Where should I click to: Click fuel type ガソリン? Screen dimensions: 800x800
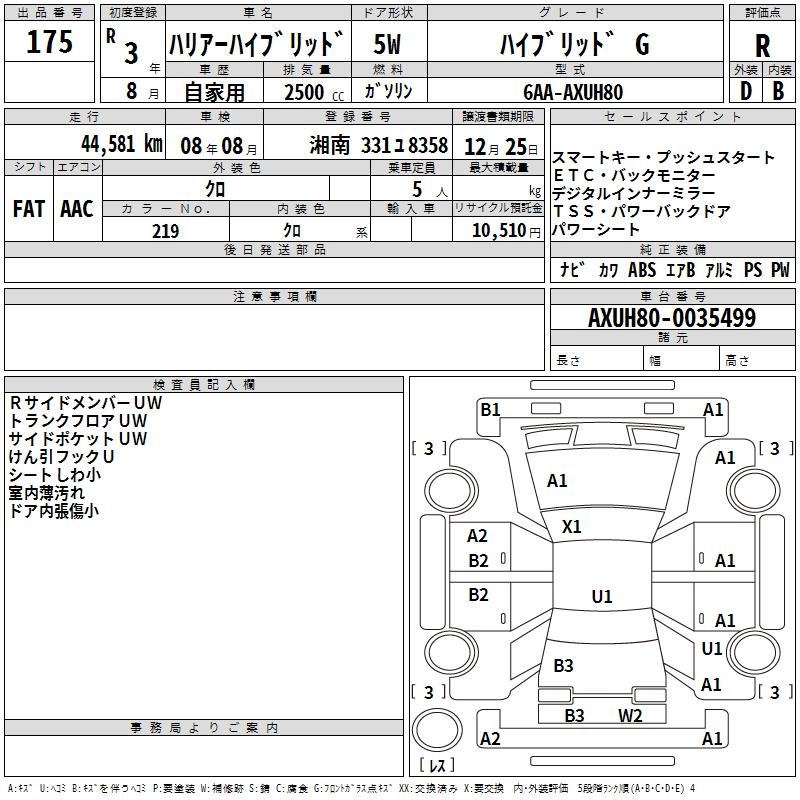coord(388,91)
